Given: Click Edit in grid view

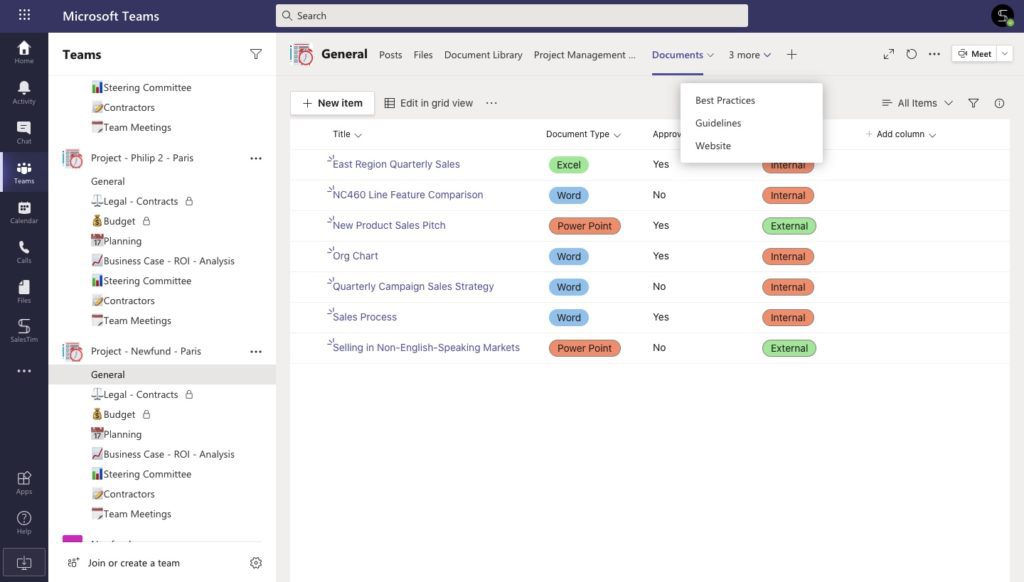Looking at the screenshot, I should (x=428, y=103).
